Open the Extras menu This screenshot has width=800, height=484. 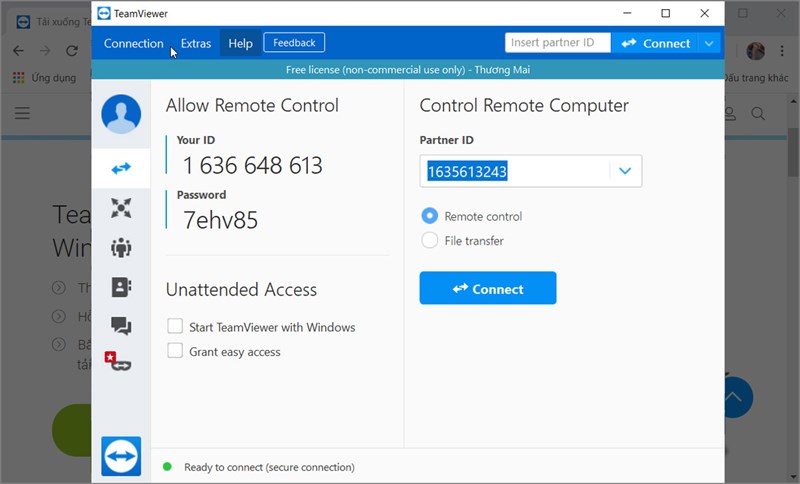(x=196, y=43)
